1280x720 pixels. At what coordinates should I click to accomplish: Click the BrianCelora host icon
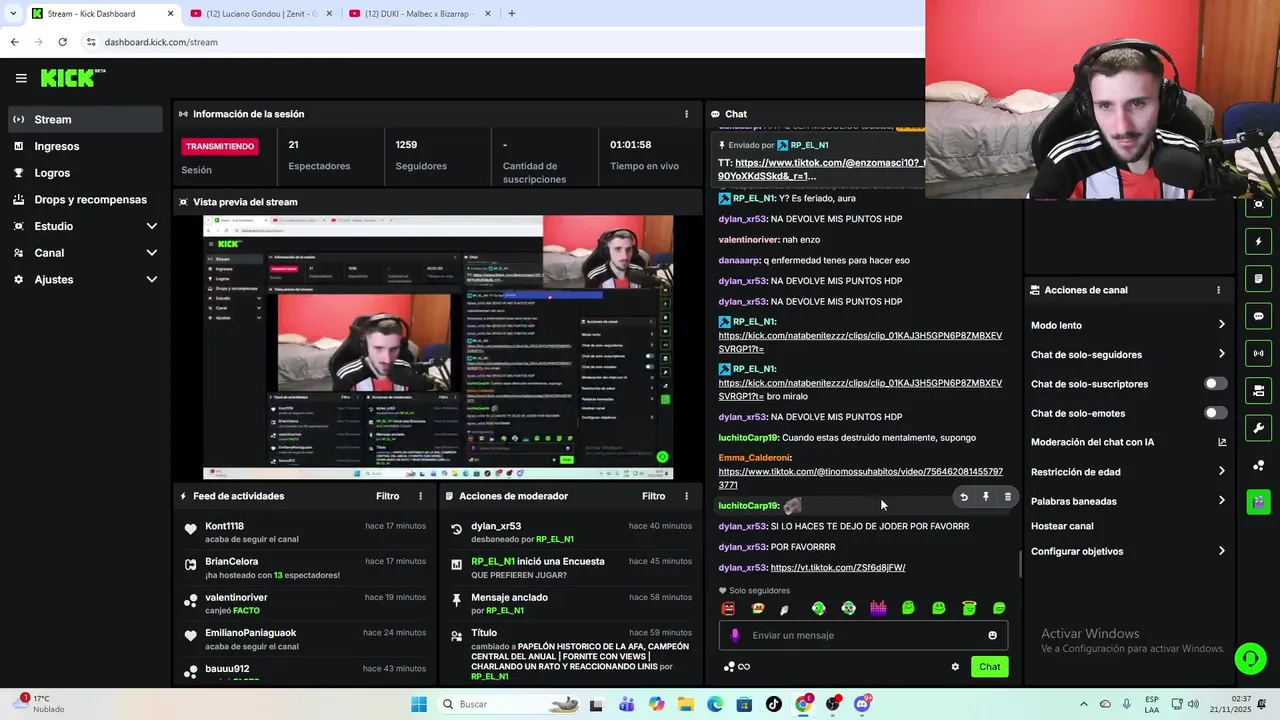pos(190,565)
